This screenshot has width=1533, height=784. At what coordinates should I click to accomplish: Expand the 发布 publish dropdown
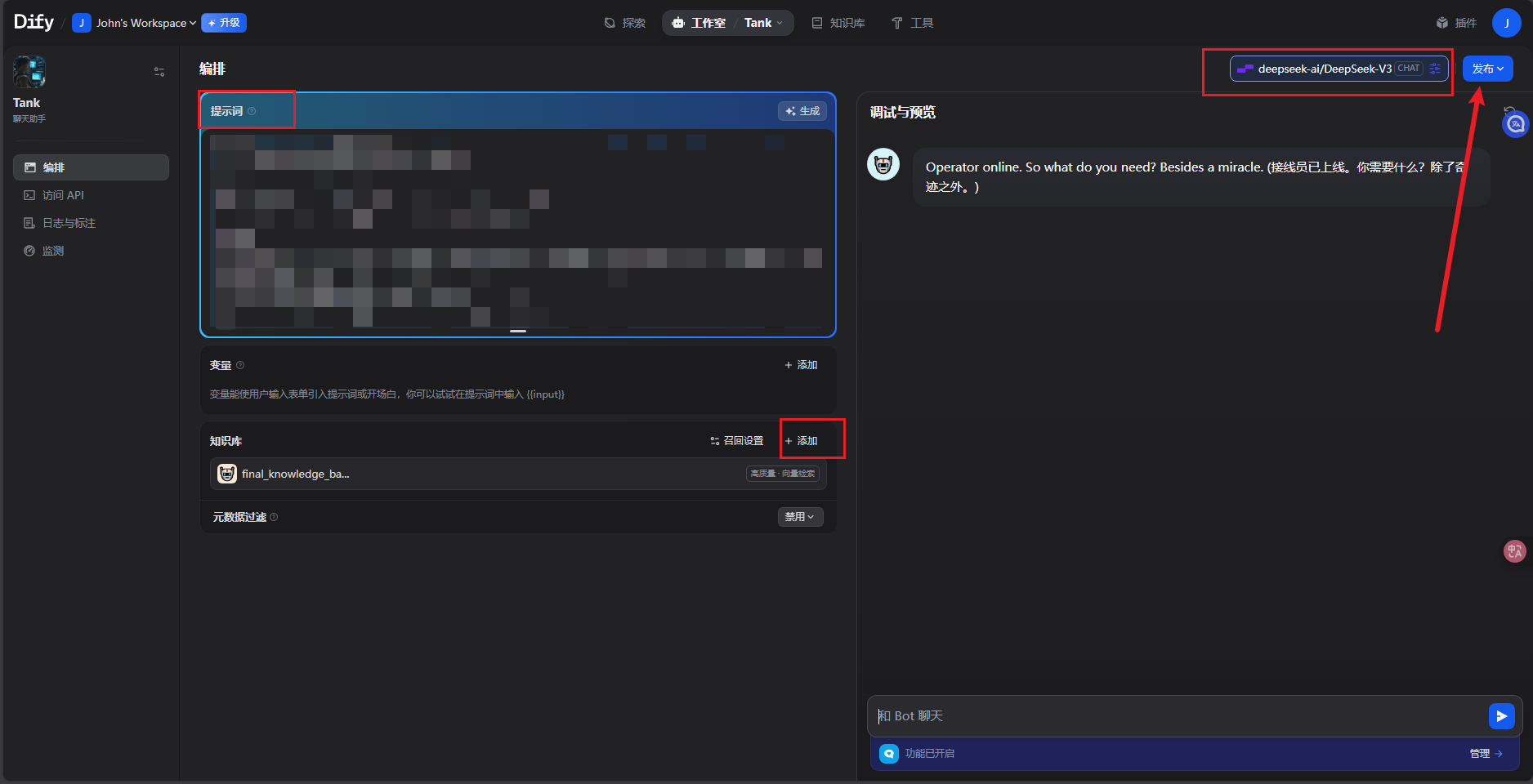click(x=1487, y=69)
